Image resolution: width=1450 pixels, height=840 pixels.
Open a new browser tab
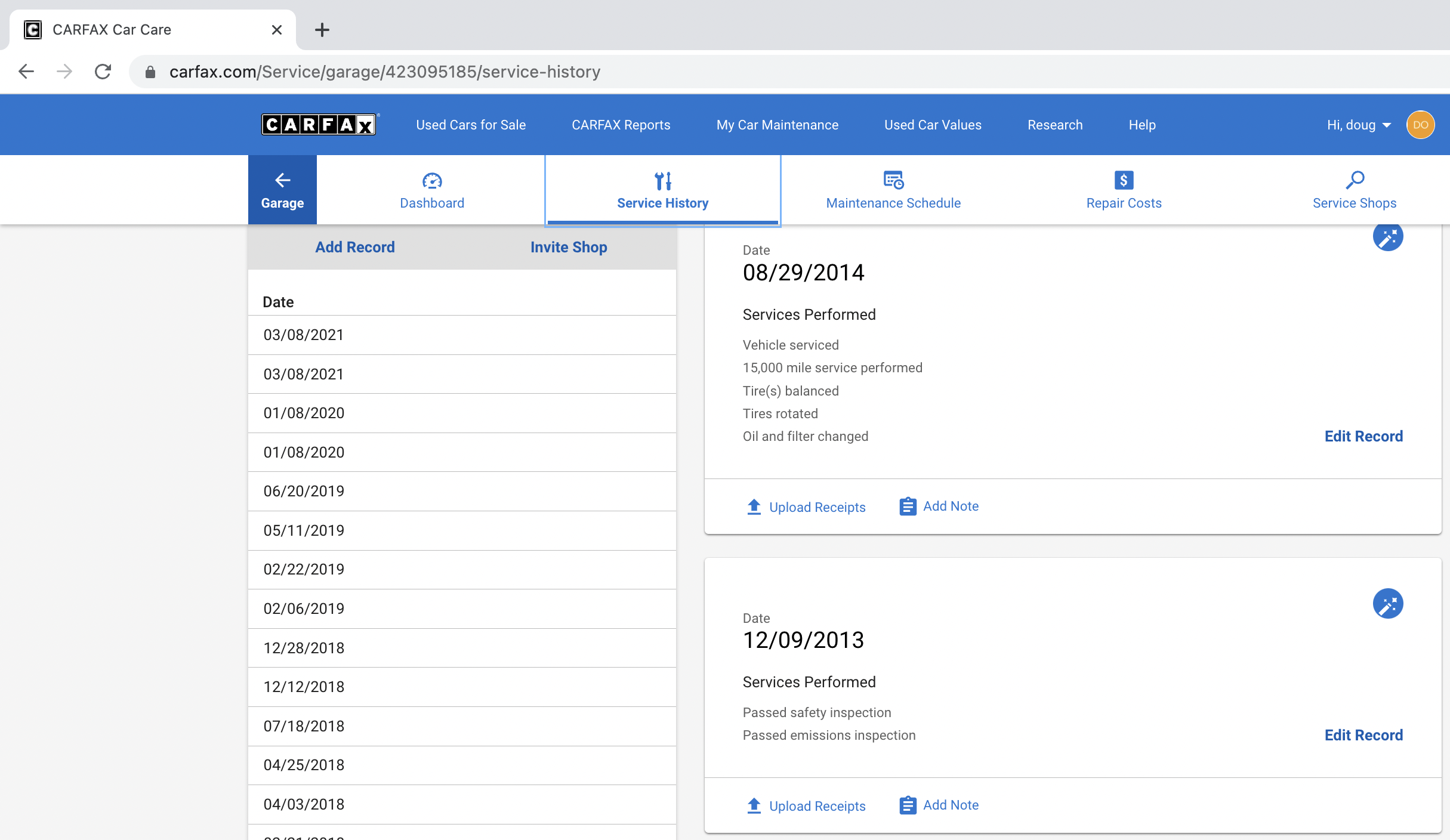pyautogui.click(x=322, y=30)
